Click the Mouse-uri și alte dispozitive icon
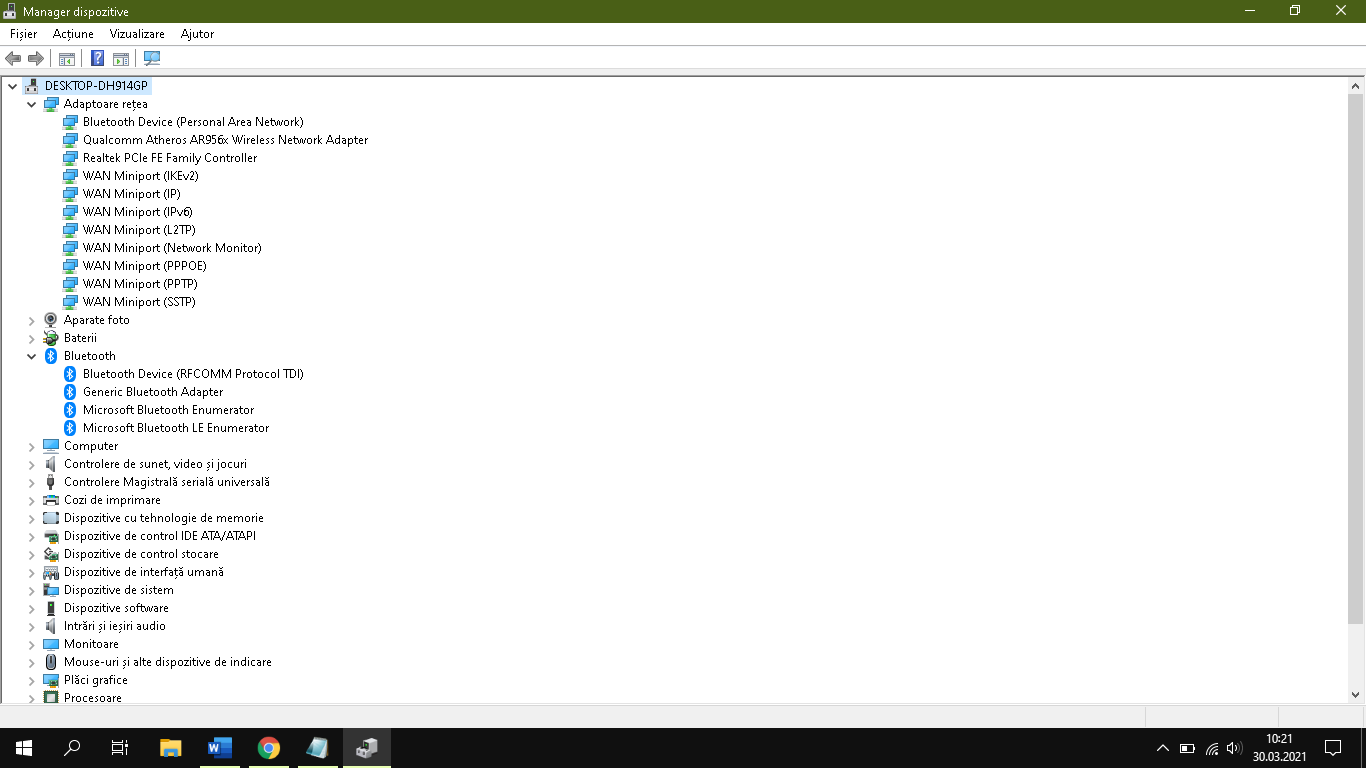Image resolution: width=1366 pixels, height=768 pixels. click(51, 662)
